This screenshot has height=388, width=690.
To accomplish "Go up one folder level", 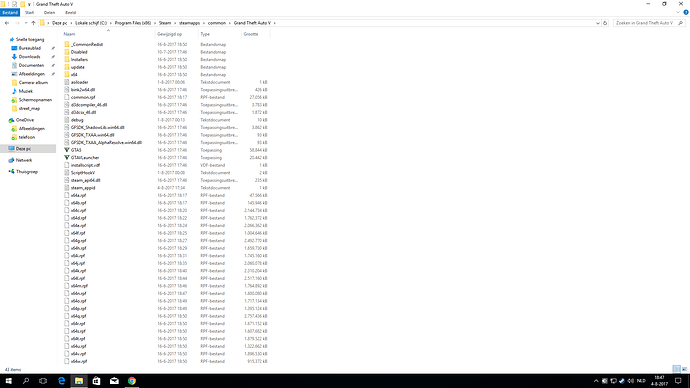I will click(33, 23).
